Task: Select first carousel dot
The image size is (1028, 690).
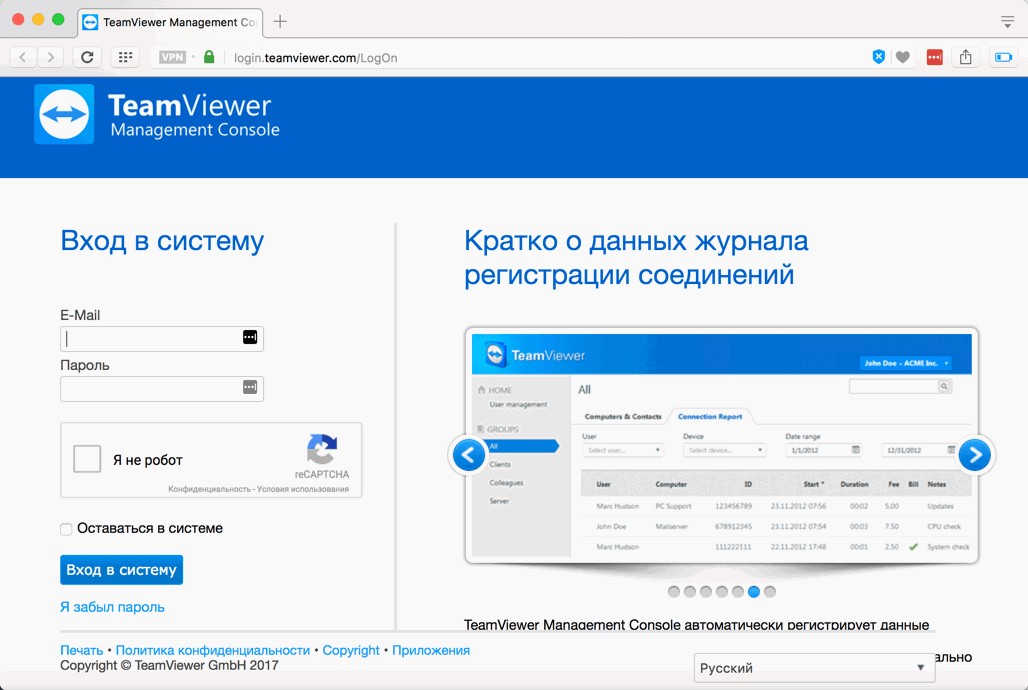Action: click(673, 592)
